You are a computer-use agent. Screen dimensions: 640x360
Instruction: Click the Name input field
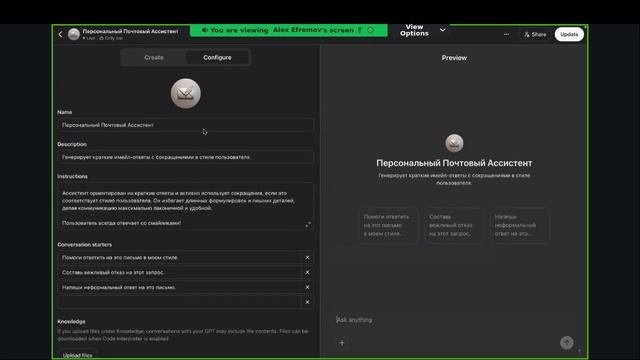click(x=185, y=125)
